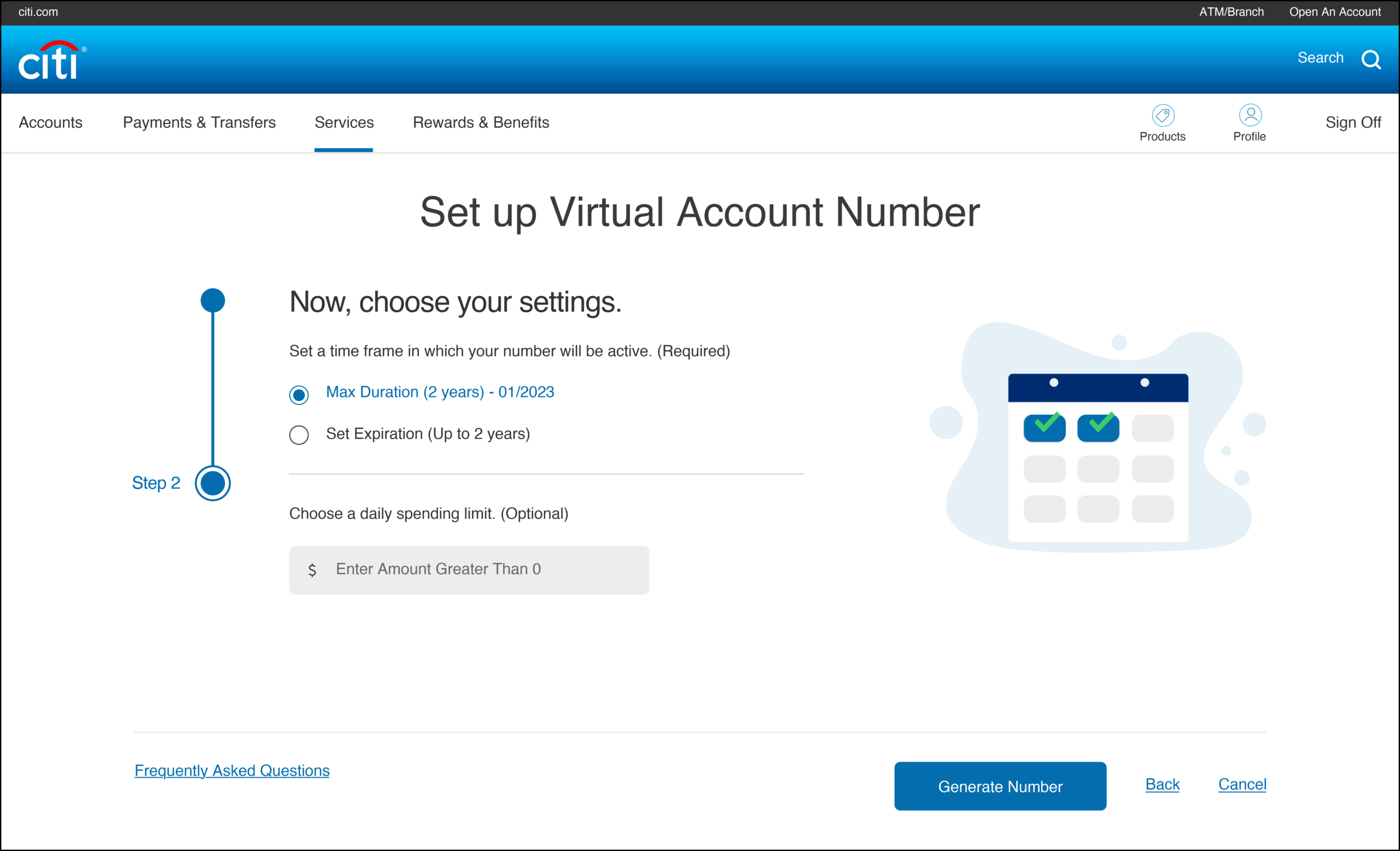
Task: Click the Step 2 progress marker
Action: 213,483
